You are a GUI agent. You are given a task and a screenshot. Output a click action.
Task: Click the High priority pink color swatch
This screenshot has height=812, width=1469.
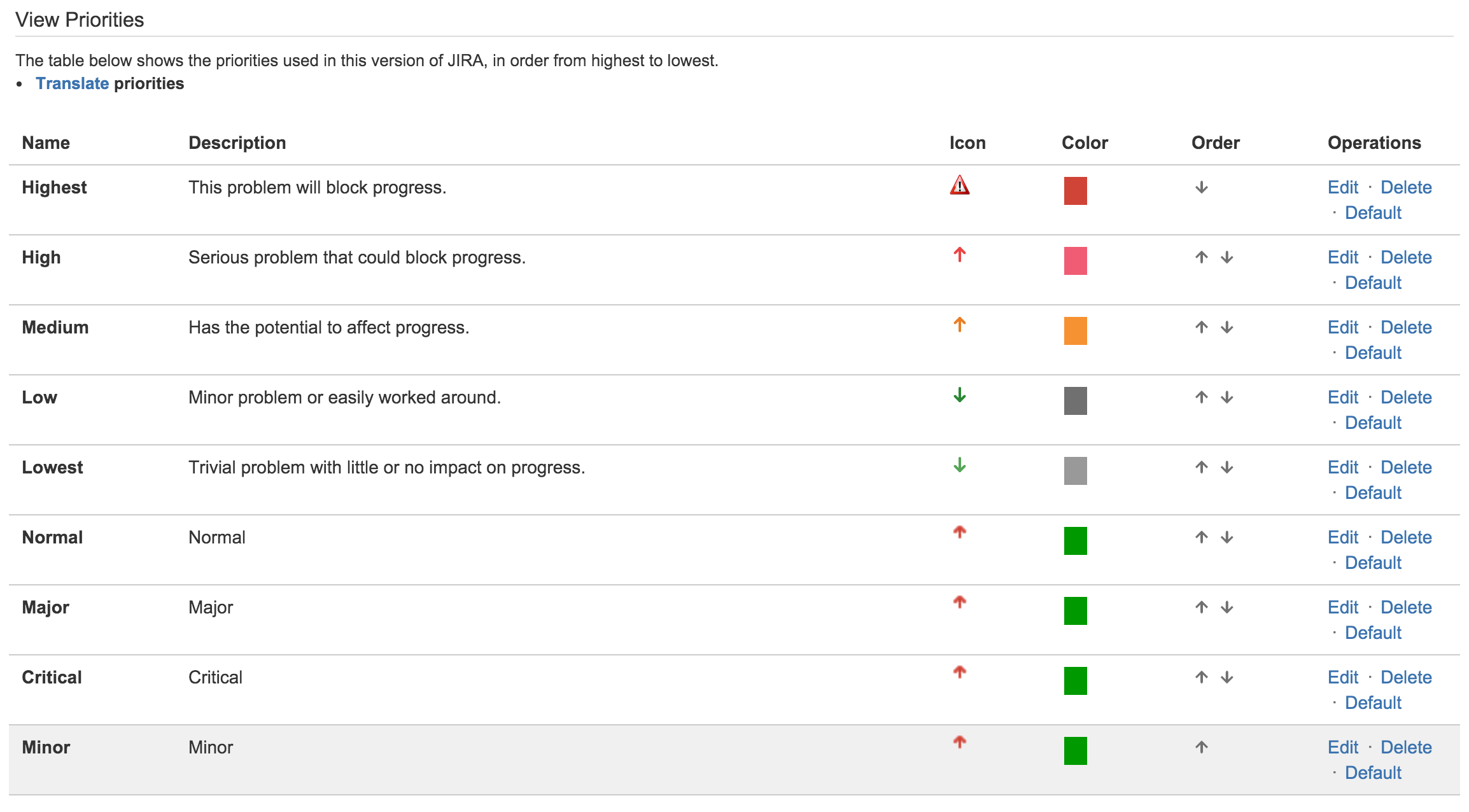(x=1075, y=260)
